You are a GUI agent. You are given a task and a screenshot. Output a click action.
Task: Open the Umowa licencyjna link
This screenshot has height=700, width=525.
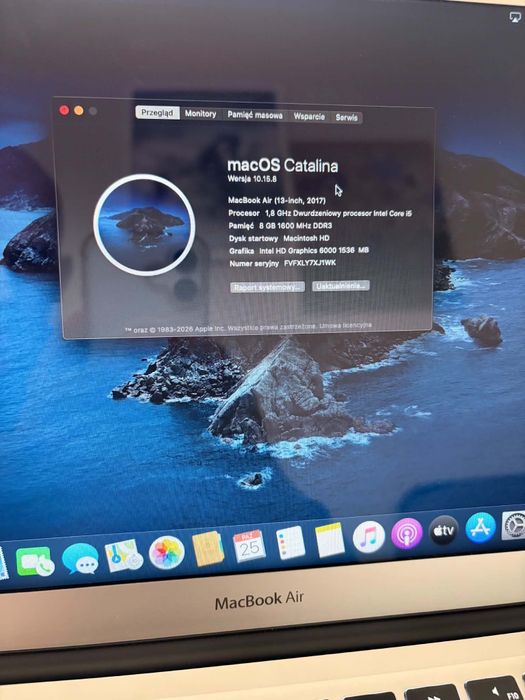tap(346, 325)
